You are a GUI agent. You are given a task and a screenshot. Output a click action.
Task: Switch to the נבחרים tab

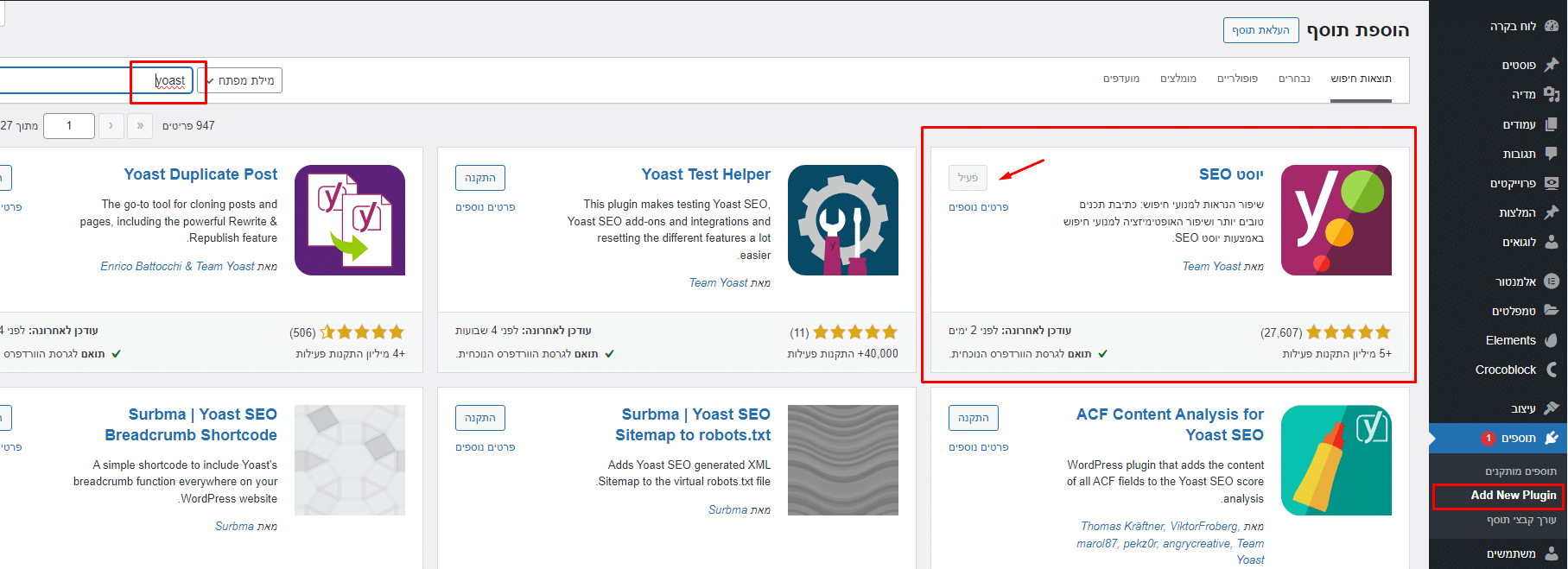[x=1294, y=79]
